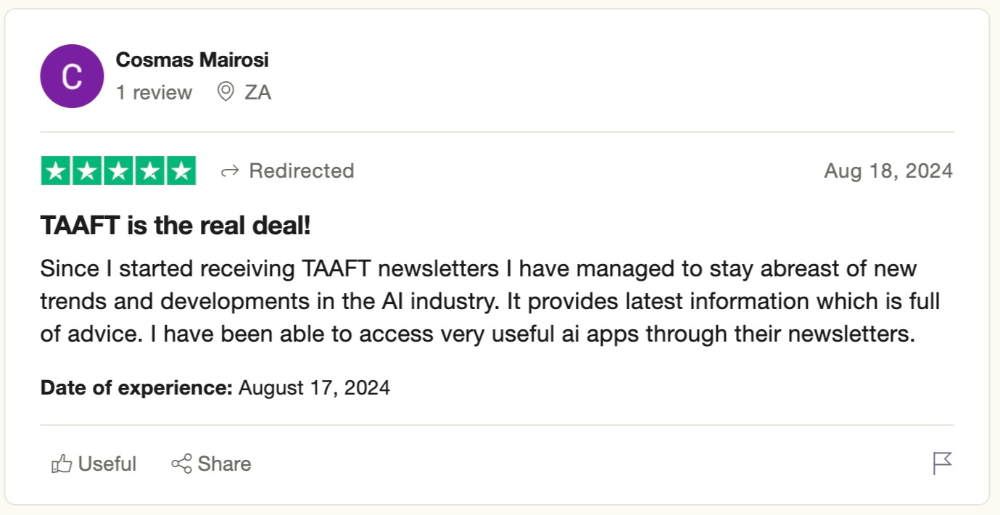Click the third green rating star
Screen dimensions: 1000x515
pos(118,171)
